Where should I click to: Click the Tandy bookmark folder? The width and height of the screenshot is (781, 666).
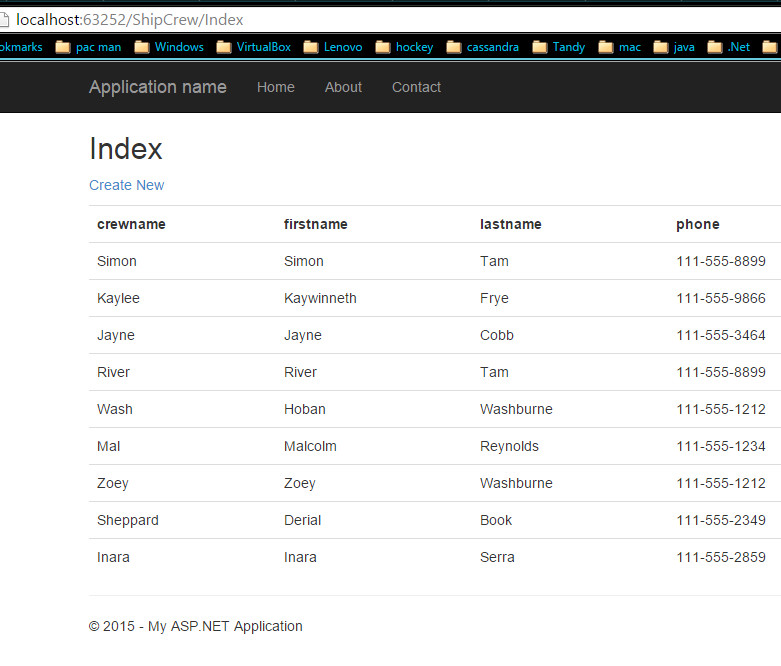tap(558, 47)
